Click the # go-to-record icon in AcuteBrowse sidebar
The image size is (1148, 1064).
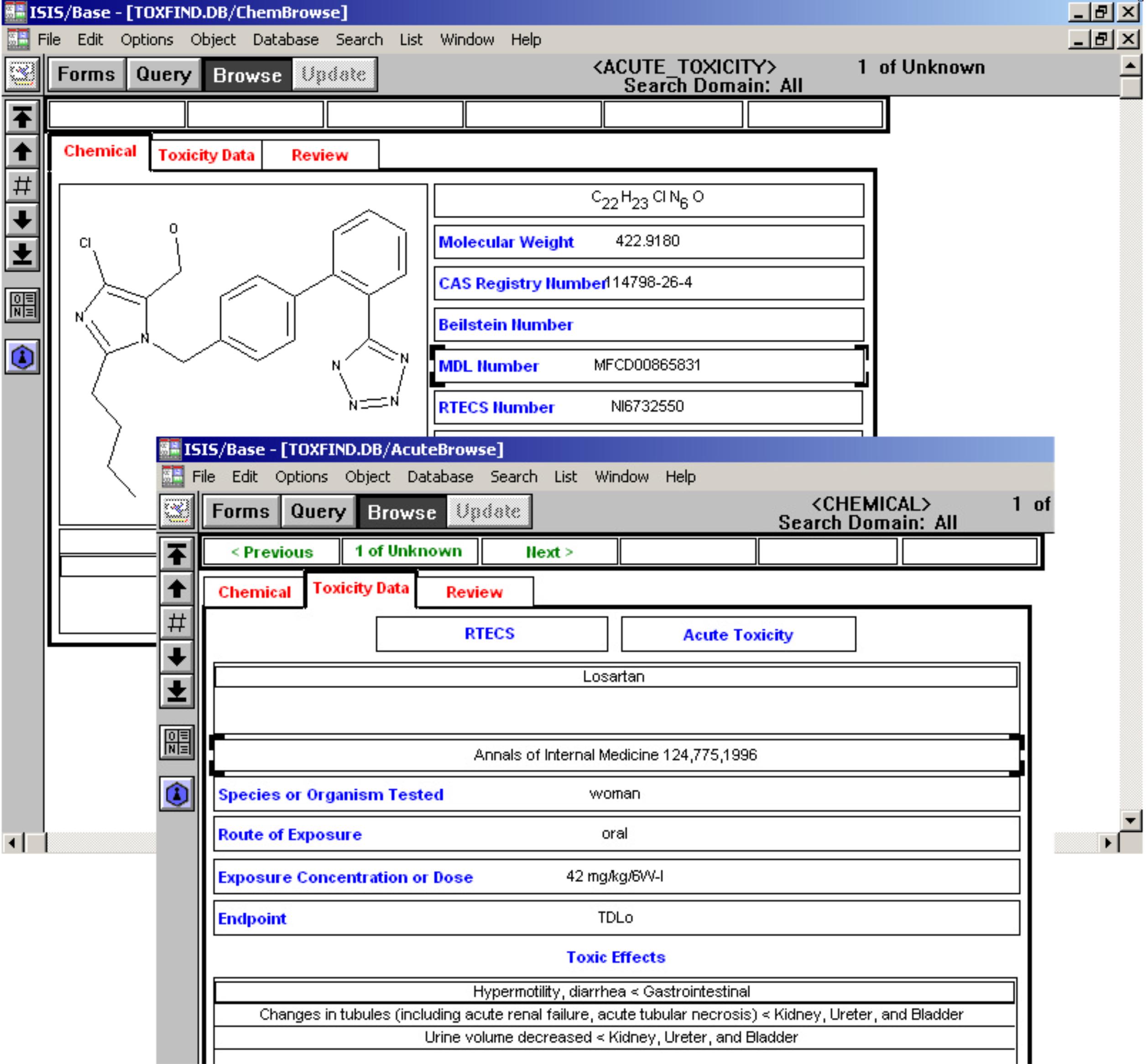176,622
